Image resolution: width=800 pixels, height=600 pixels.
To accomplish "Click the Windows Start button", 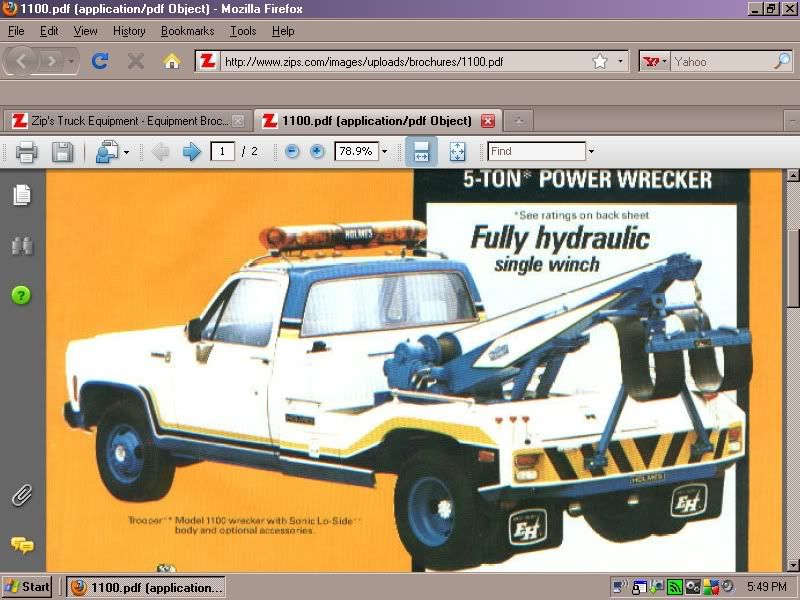I will (28, 586).
